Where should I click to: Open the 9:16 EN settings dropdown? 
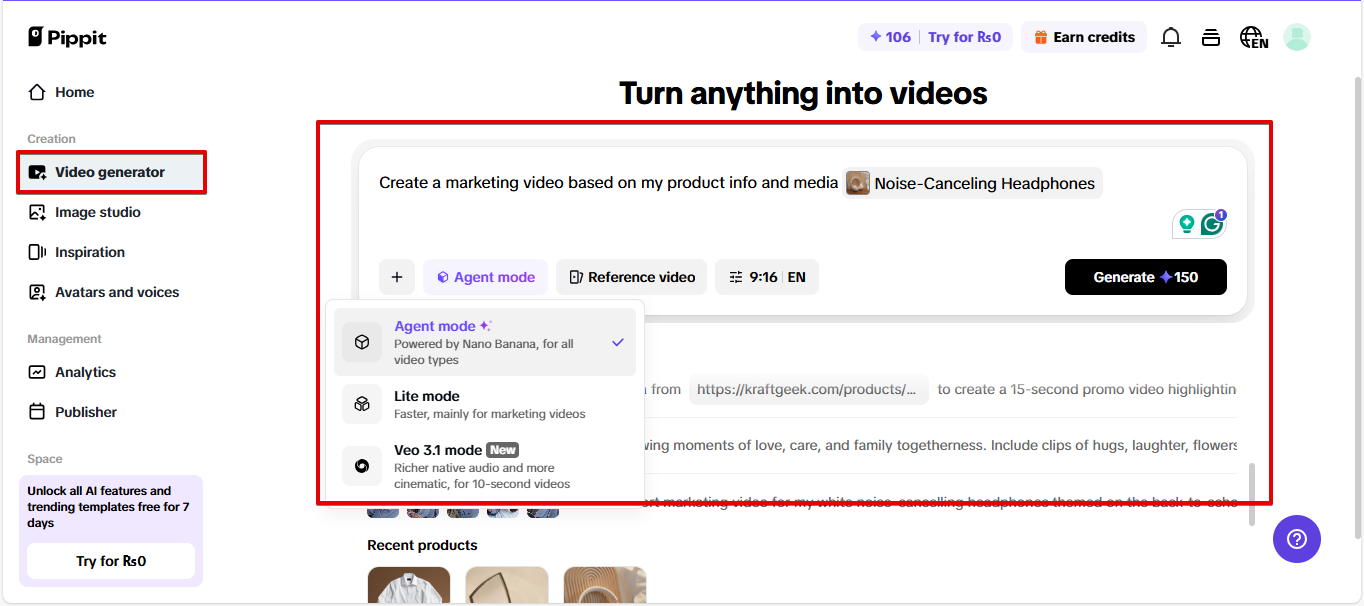pos(766,276)
